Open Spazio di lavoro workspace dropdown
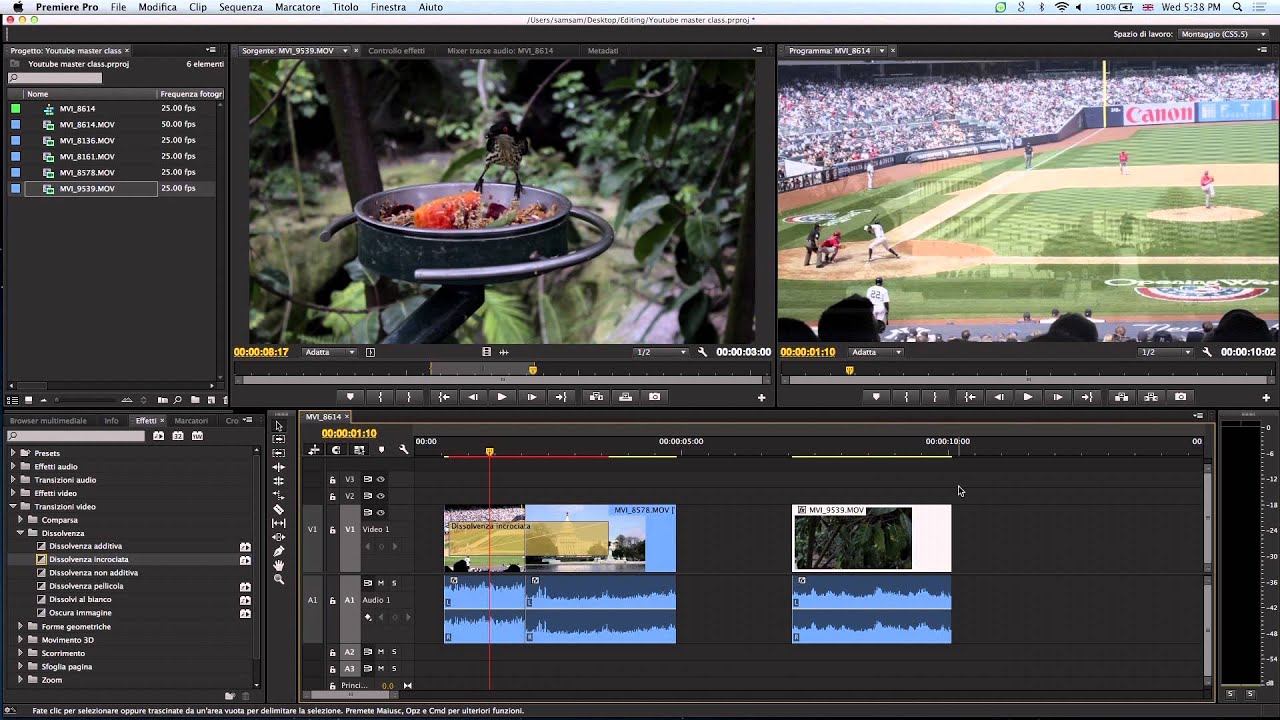 click(1223, 34)
